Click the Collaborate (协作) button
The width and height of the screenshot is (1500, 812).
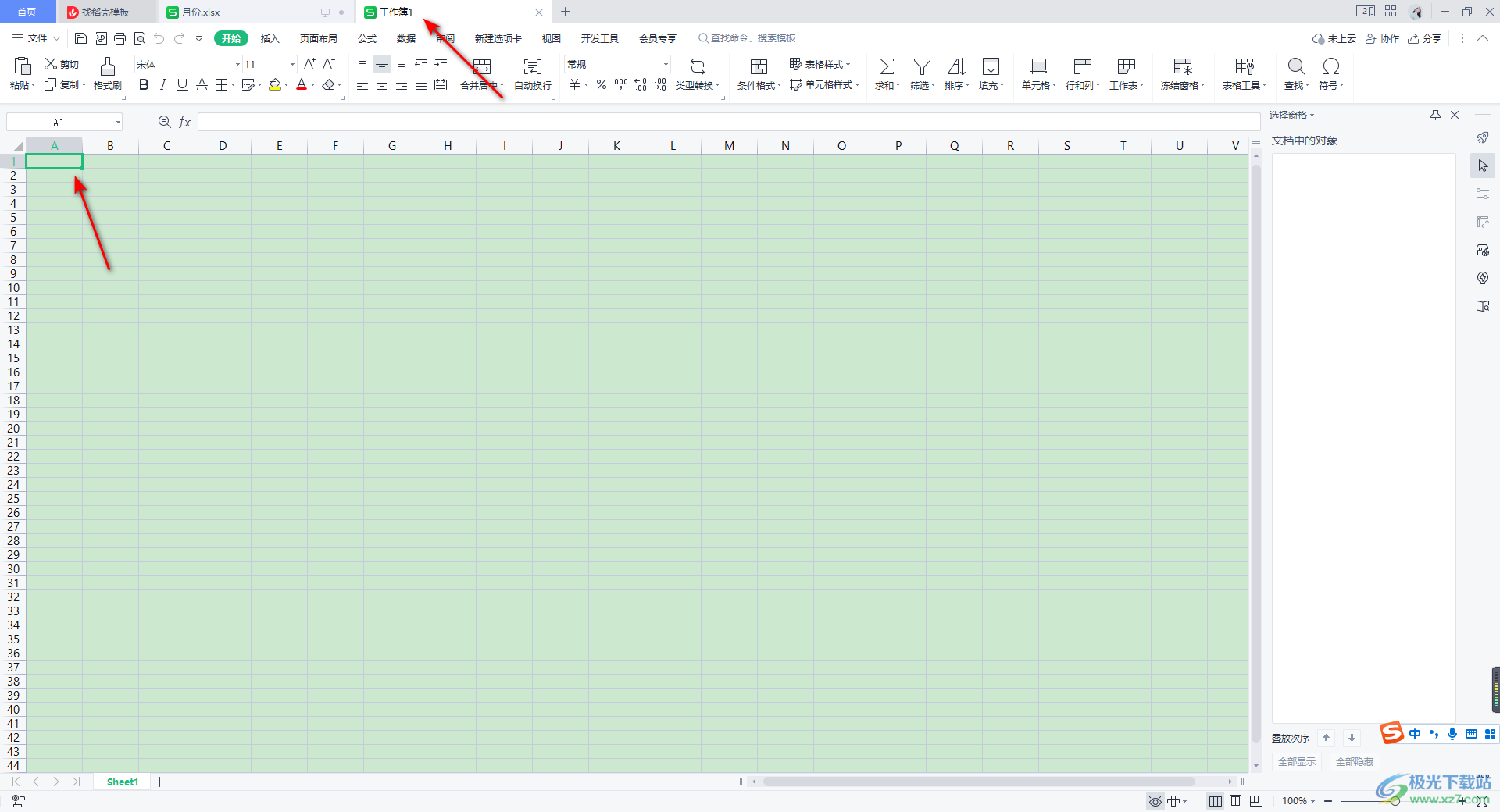pos(1382,38)
